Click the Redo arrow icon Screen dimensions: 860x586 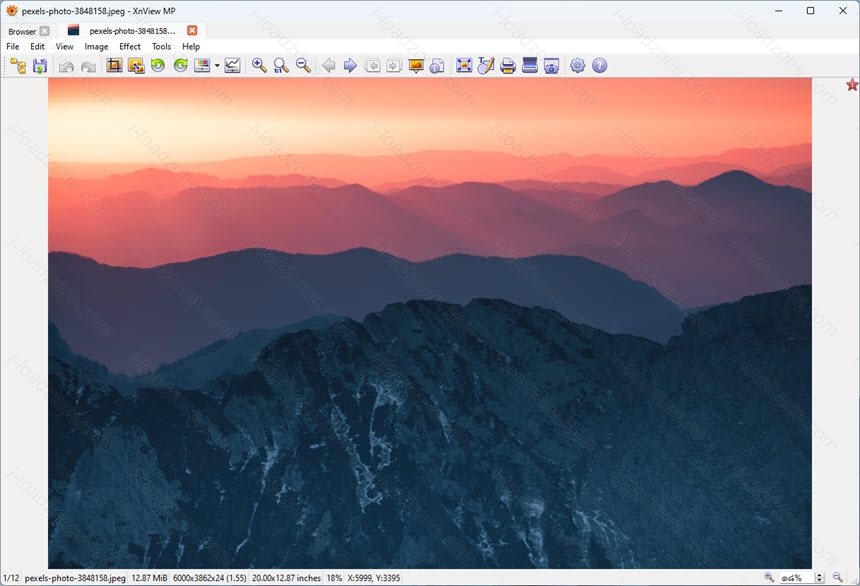pos(88,66)
